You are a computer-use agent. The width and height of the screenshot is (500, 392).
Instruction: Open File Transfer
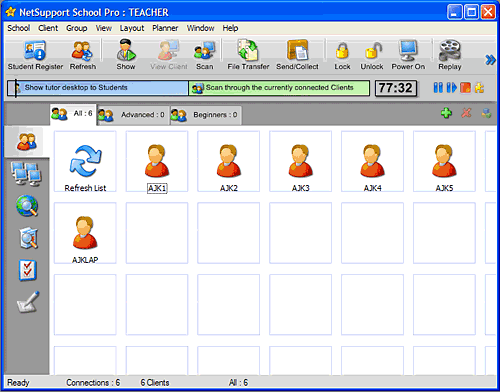[x=248, y=55]
